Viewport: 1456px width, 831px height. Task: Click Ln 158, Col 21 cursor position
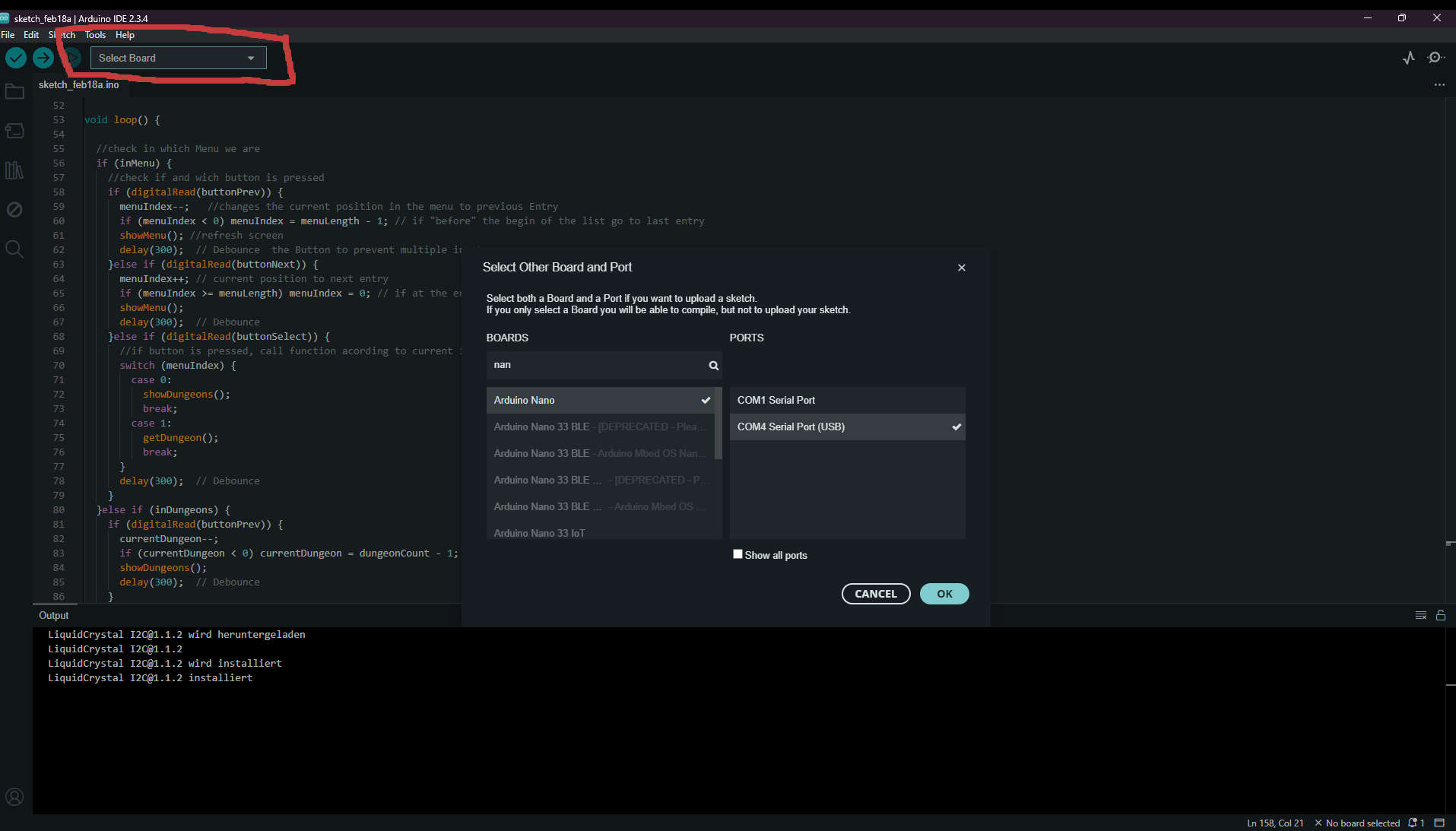(x=1275, y=823)
